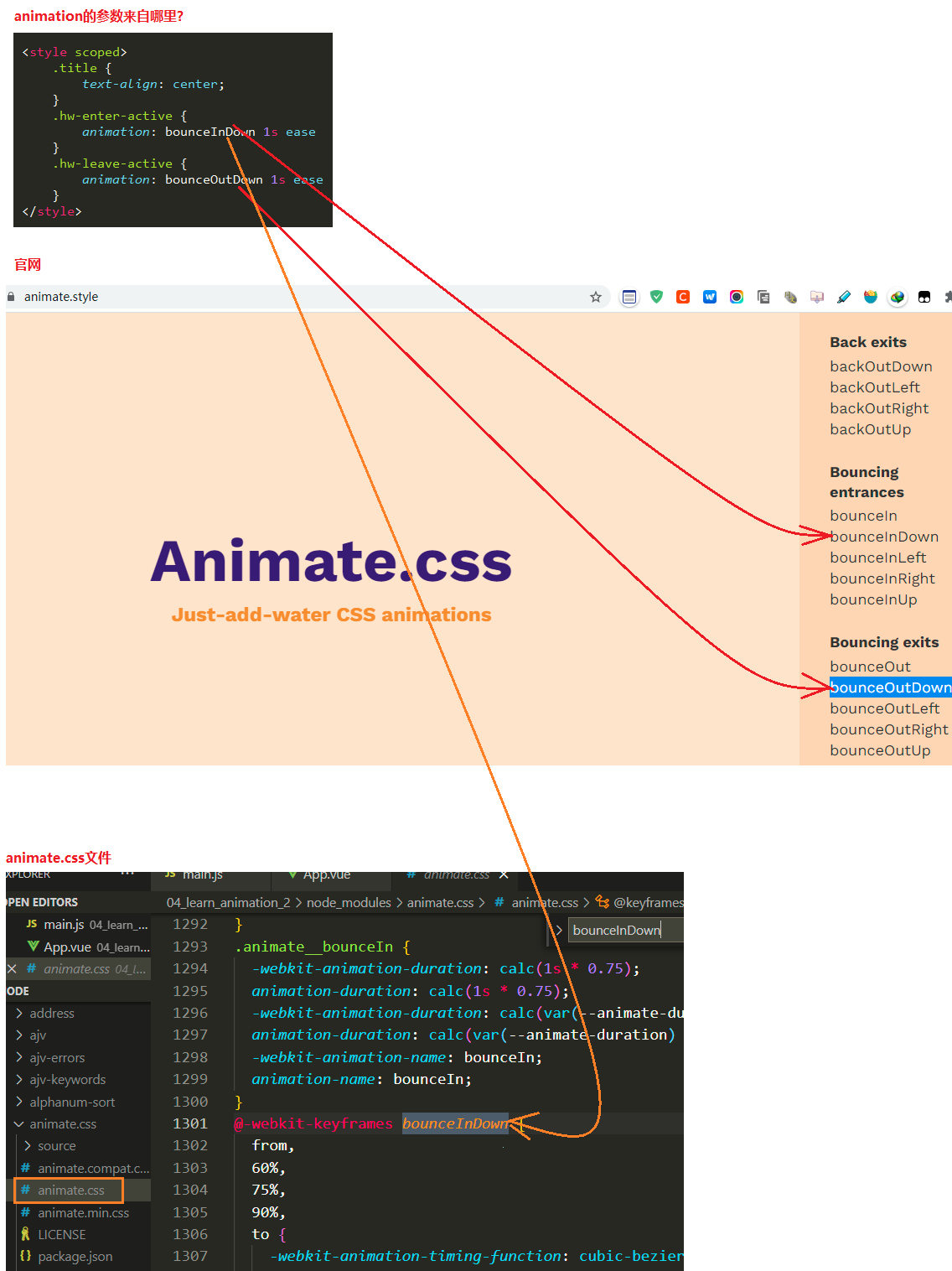952x1271 pixels.
Task: Open the blue W extension icon
Action: pyautogui.click(x=710, y=297)
